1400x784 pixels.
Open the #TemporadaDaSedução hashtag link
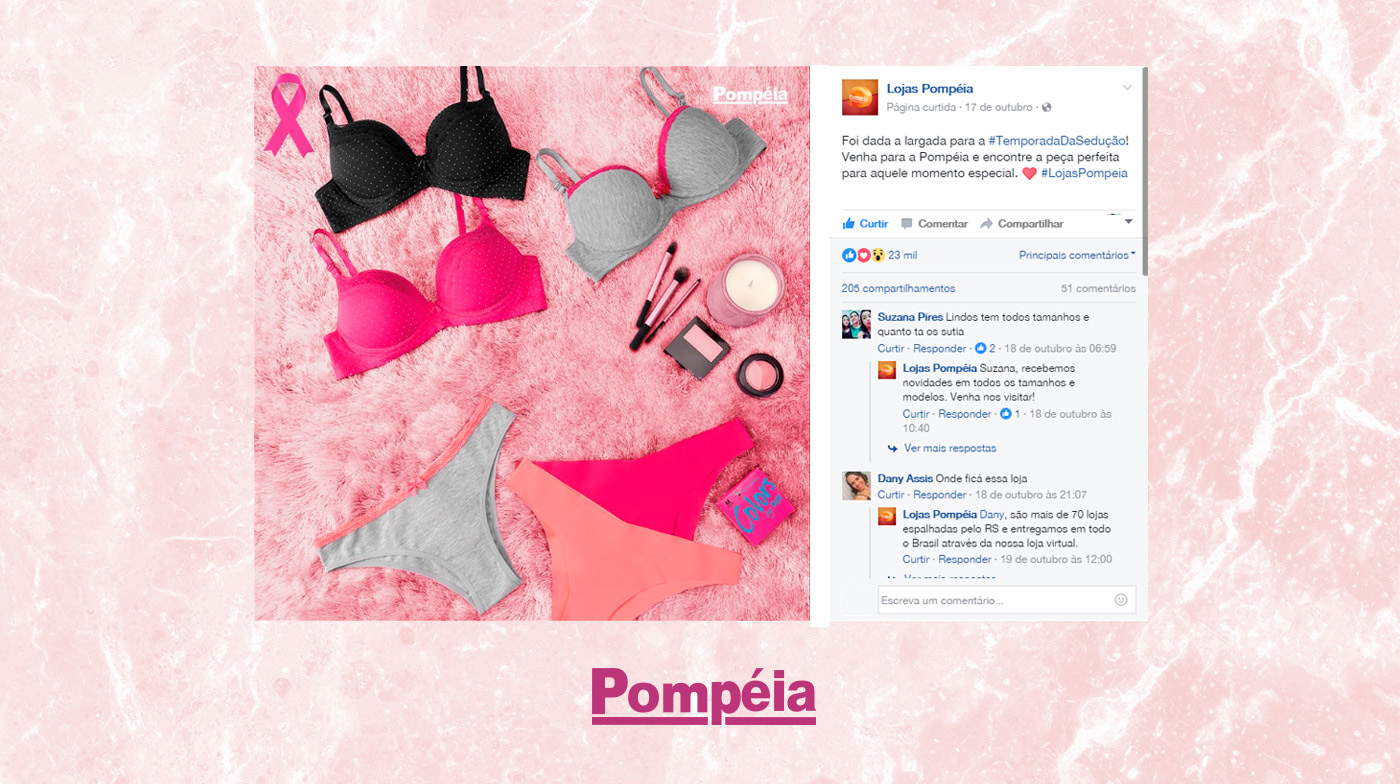tap(1056, 141)
